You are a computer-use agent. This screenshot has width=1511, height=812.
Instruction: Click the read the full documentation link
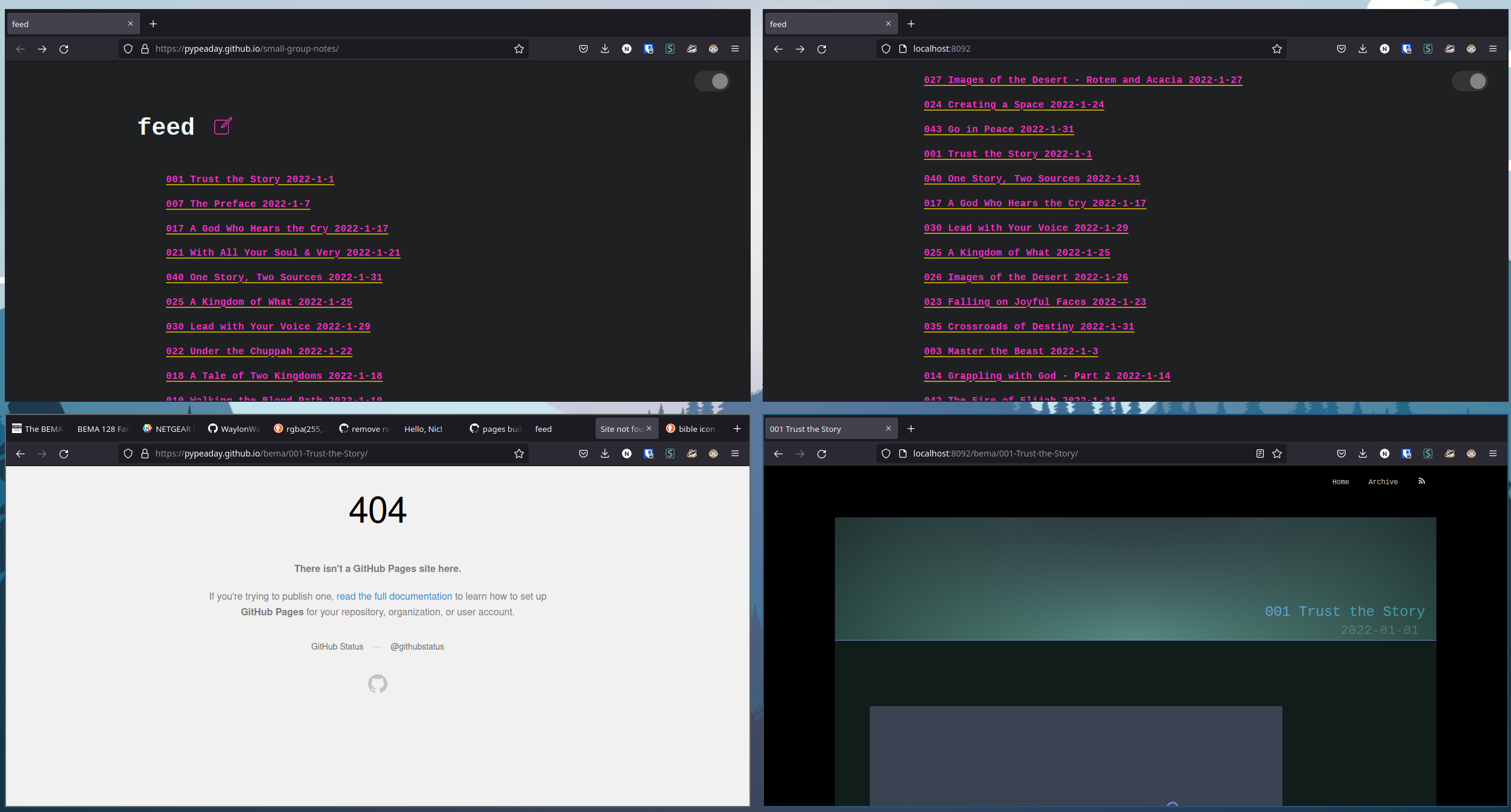tap(395, 596)
